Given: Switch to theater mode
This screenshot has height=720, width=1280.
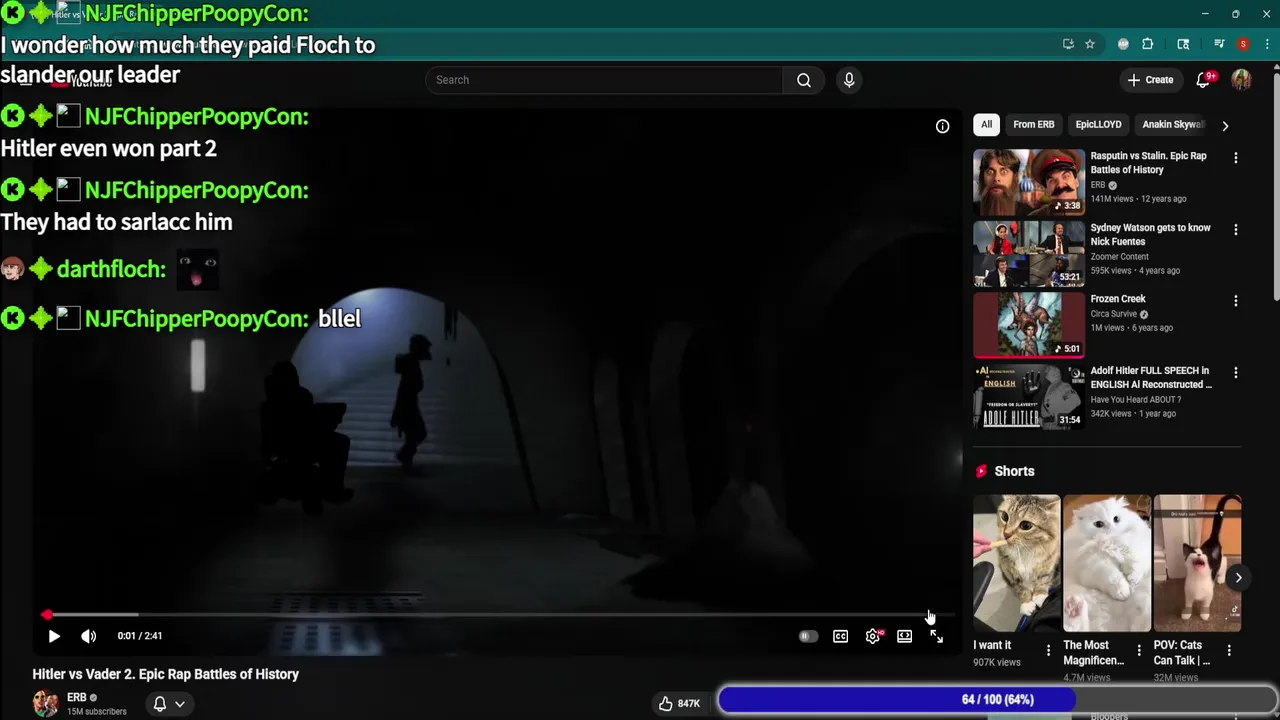Looking at the screenshot, I should tap(904, 636).
